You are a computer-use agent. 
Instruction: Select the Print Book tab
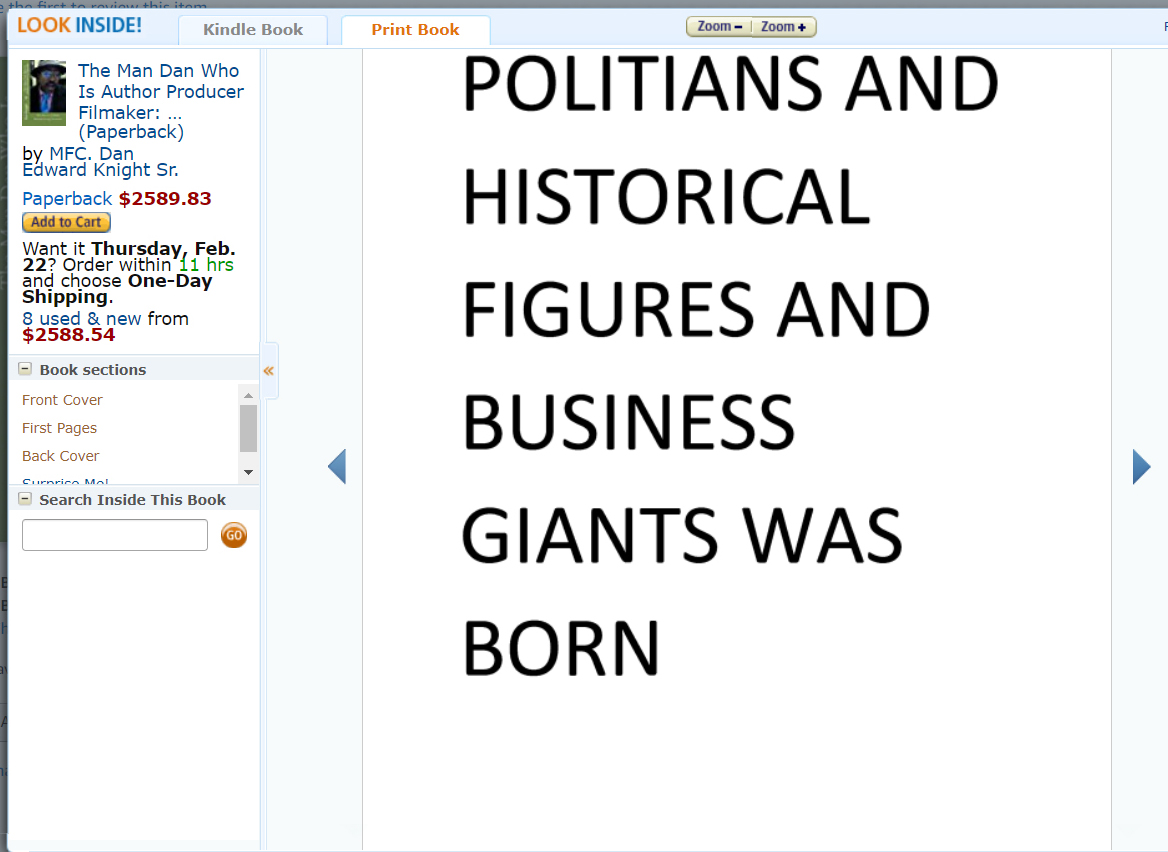tap(415, 30)
